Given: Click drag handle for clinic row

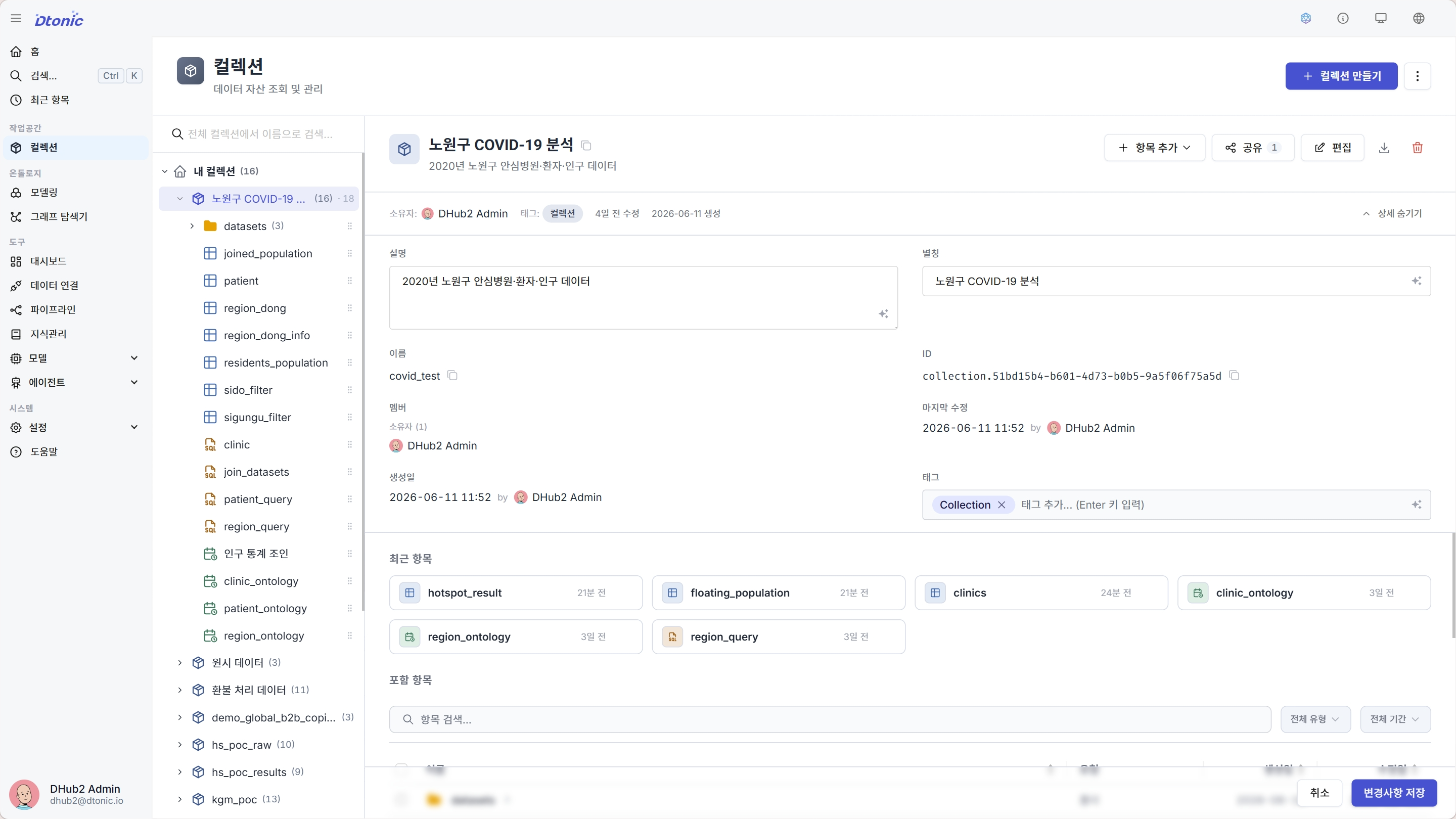Looking at the screenshot, I should click(x=350, y=445).
